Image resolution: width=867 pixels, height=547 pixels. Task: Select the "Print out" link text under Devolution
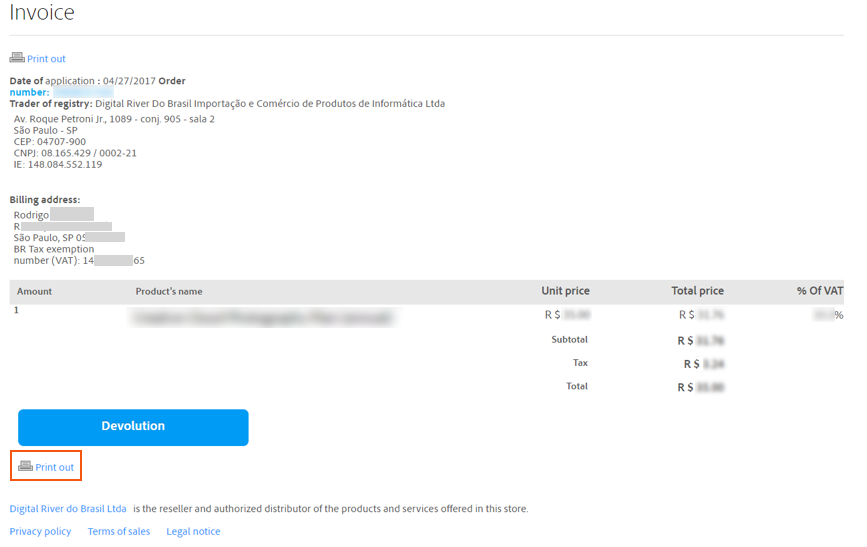(55, 467)
